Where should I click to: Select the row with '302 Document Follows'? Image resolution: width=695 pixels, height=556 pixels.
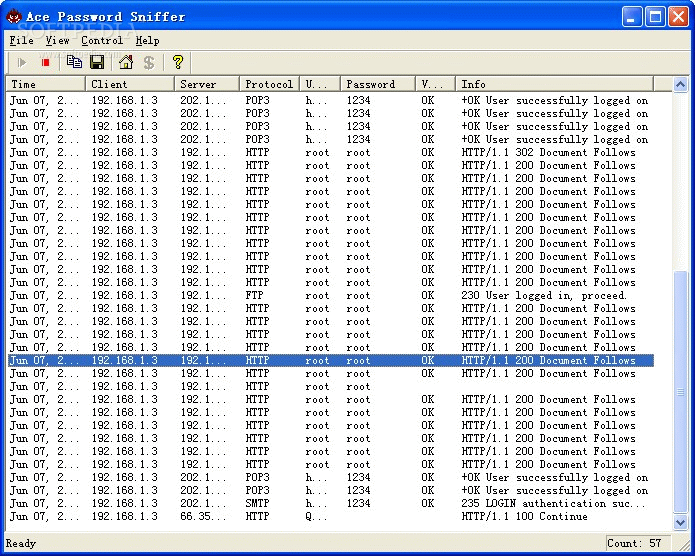(330, 153)
